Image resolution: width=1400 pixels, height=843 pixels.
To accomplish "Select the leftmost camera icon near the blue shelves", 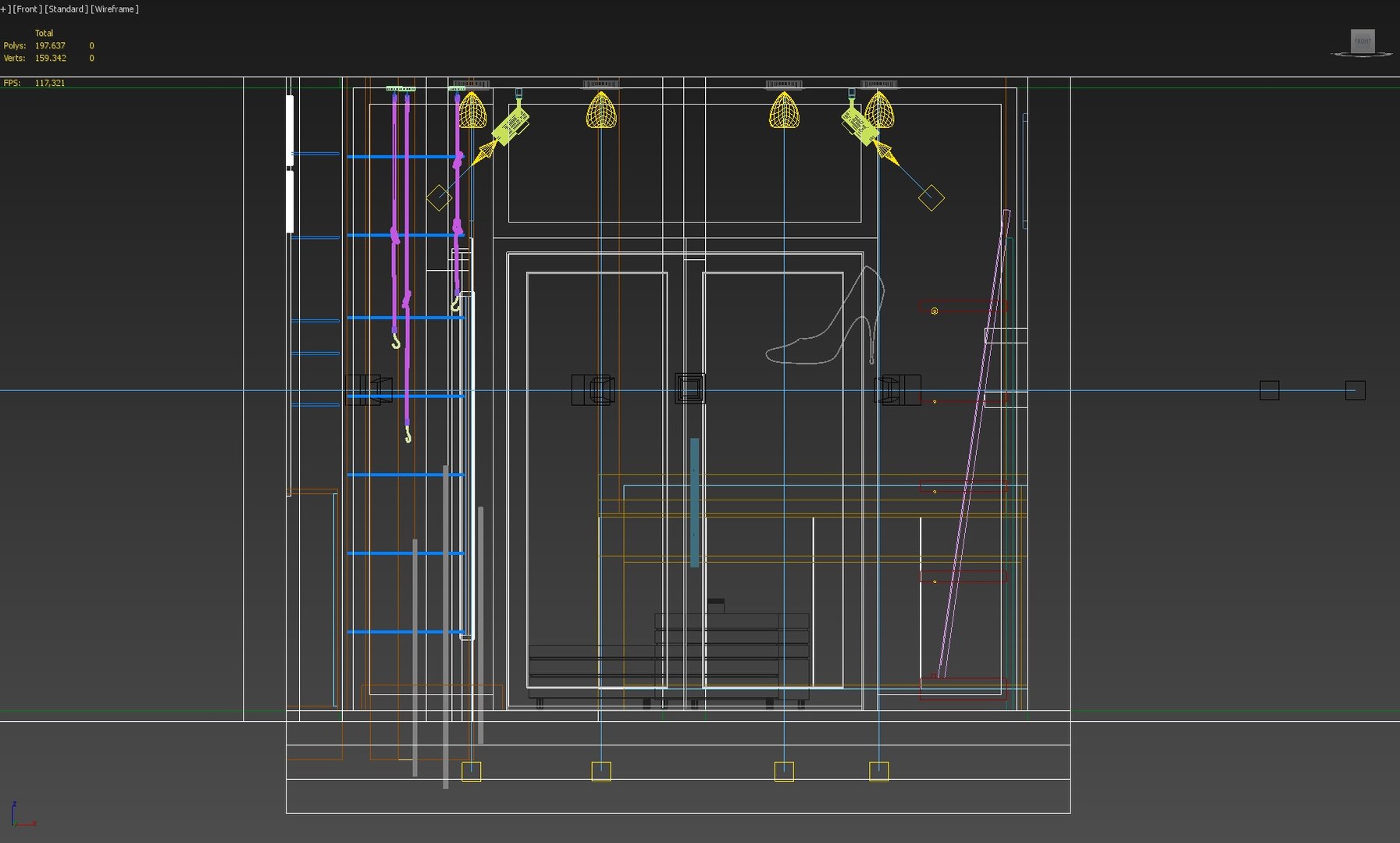I will click(369, 389).
